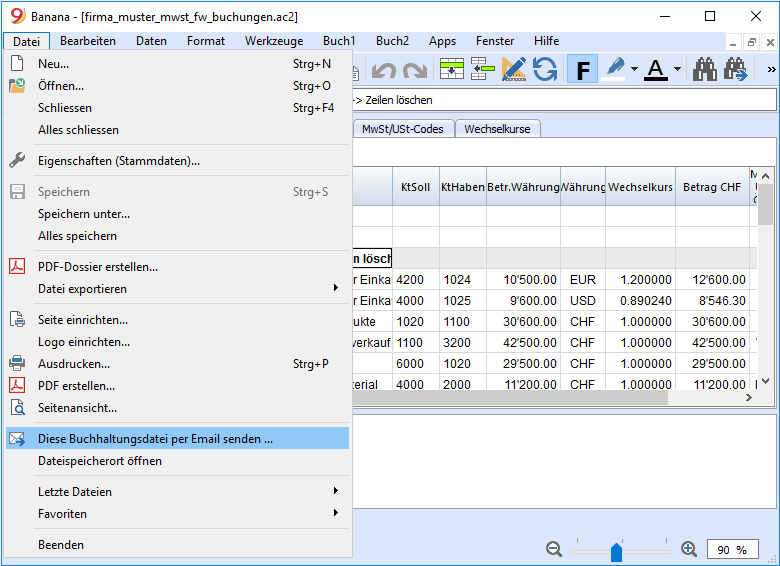Open the Daten menu
The image size is (780, 566).
click(151, 41)
